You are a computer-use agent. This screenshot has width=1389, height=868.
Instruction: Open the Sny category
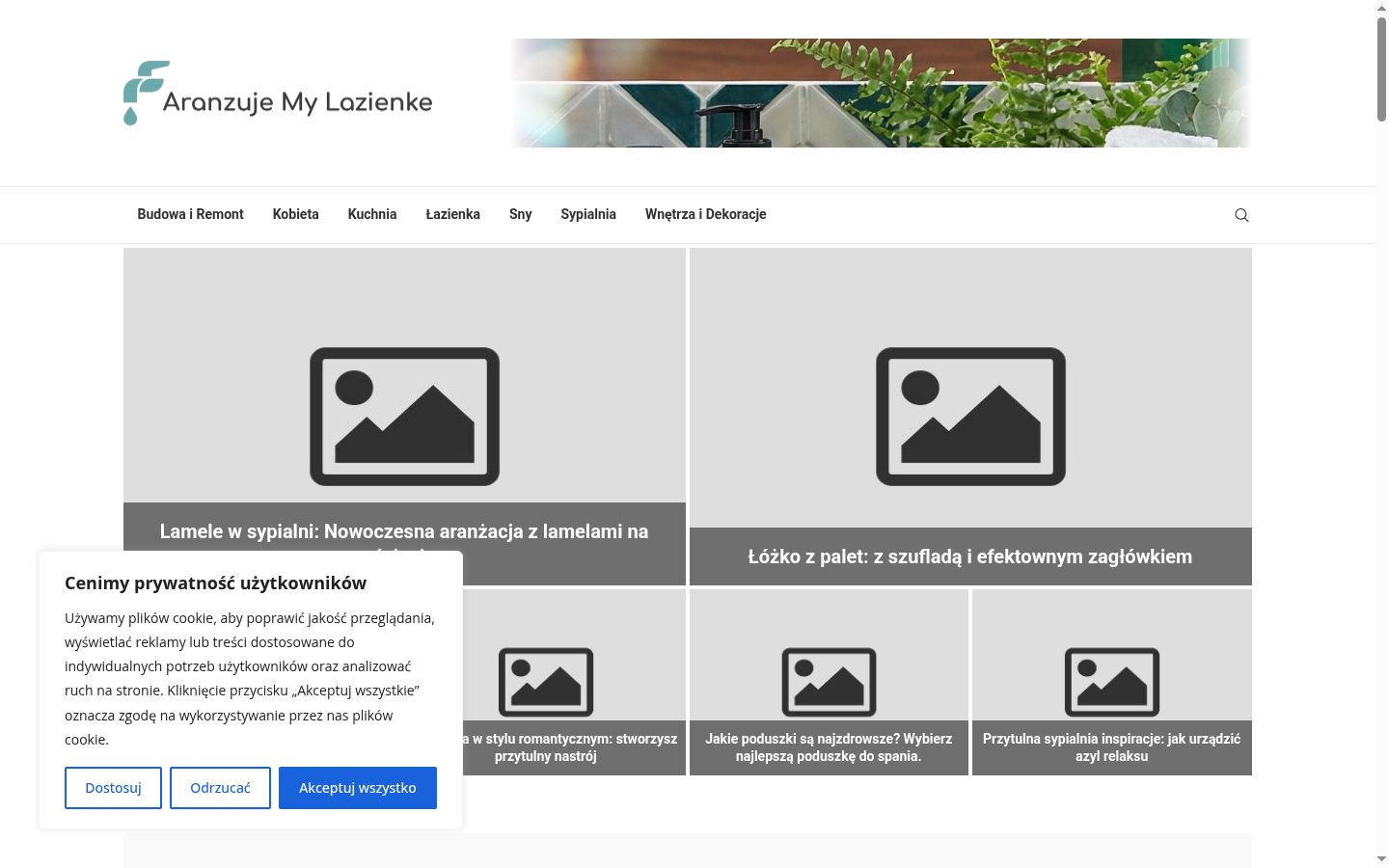[520, 214]
